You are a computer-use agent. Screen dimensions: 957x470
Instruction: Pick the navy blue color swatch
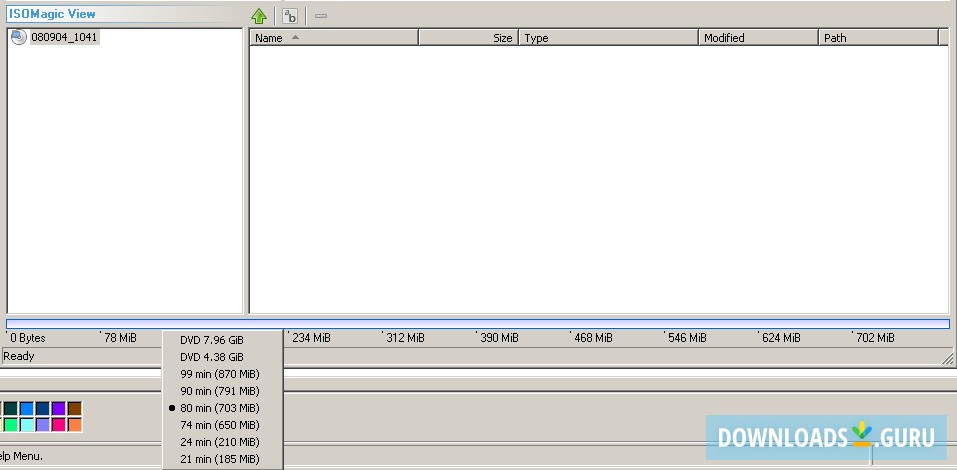(43, 408)
